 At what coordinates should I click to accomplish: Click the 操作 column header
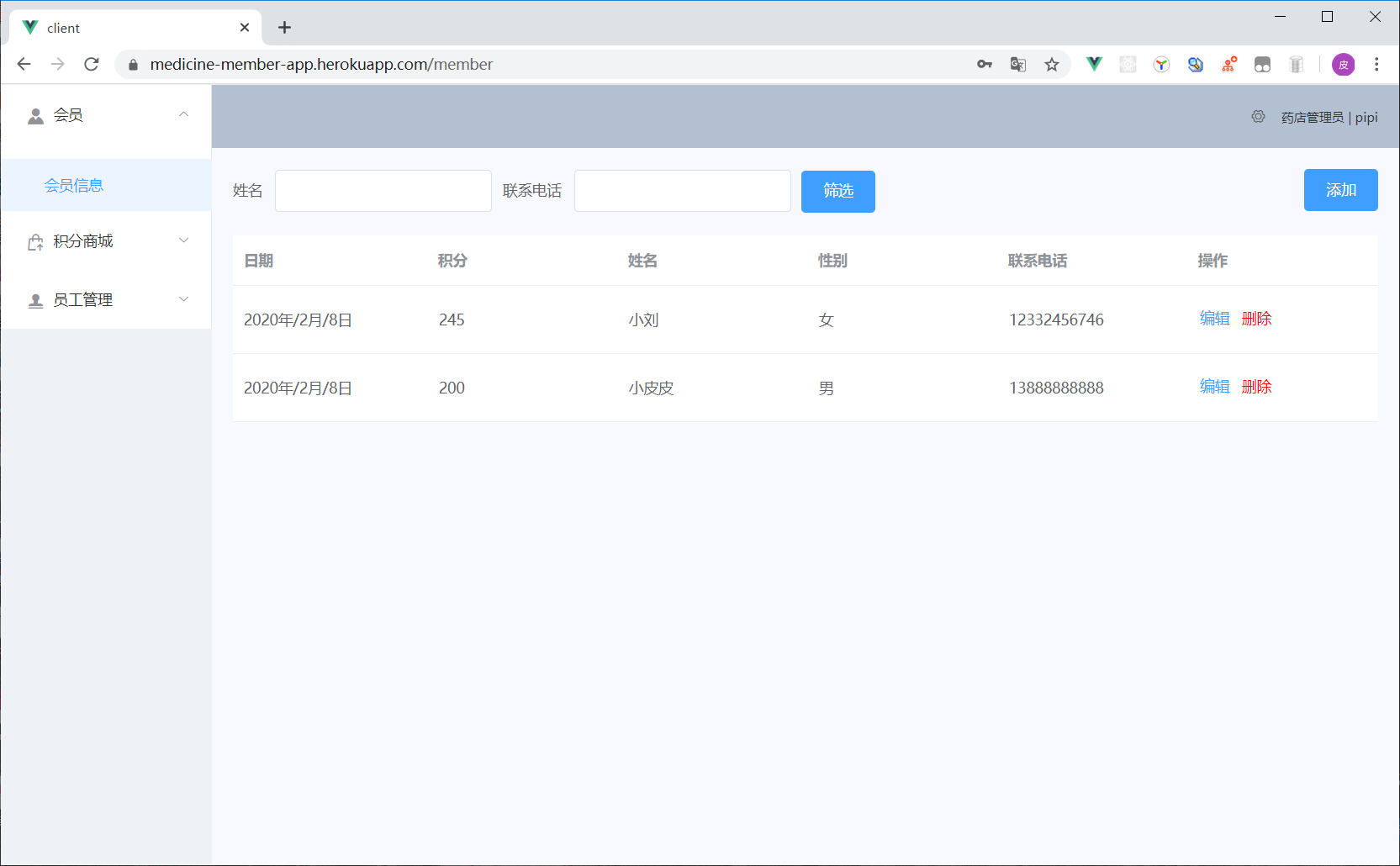tap(1212, 261)
